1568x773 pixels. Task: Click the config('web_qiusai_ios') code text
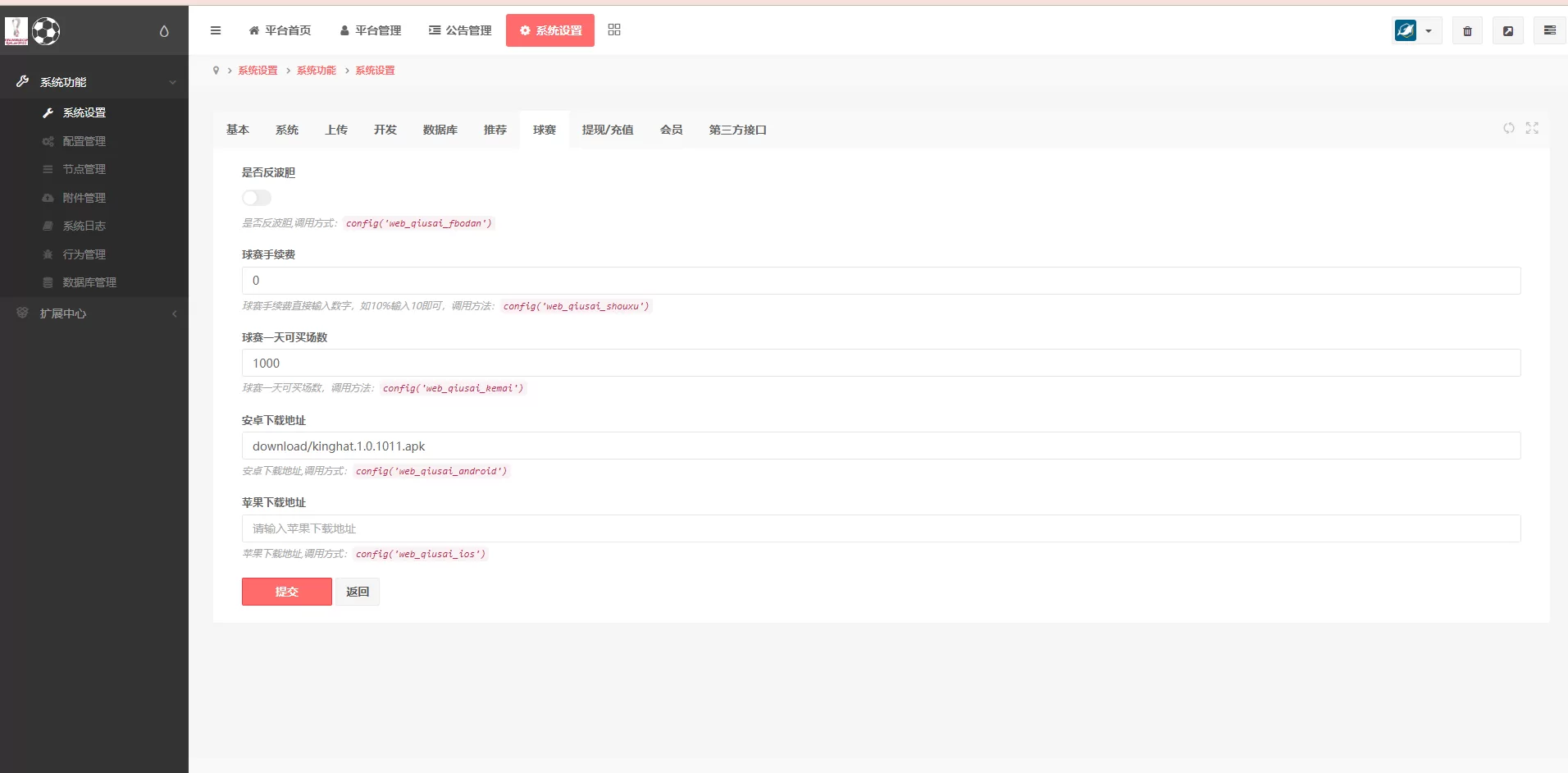point(421,554)
